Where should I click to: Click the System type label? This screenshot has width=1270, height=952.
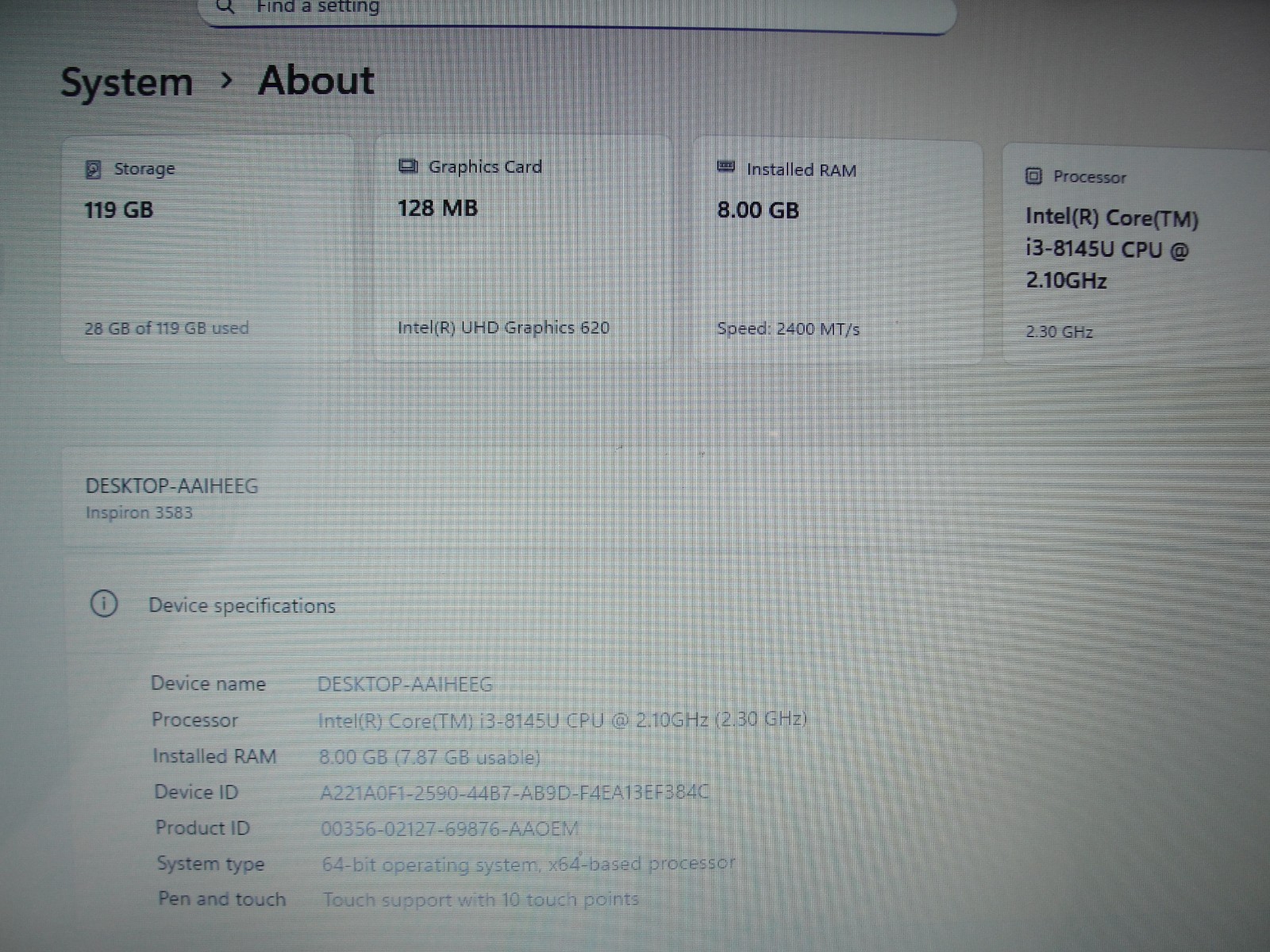(x=210, y=864)
